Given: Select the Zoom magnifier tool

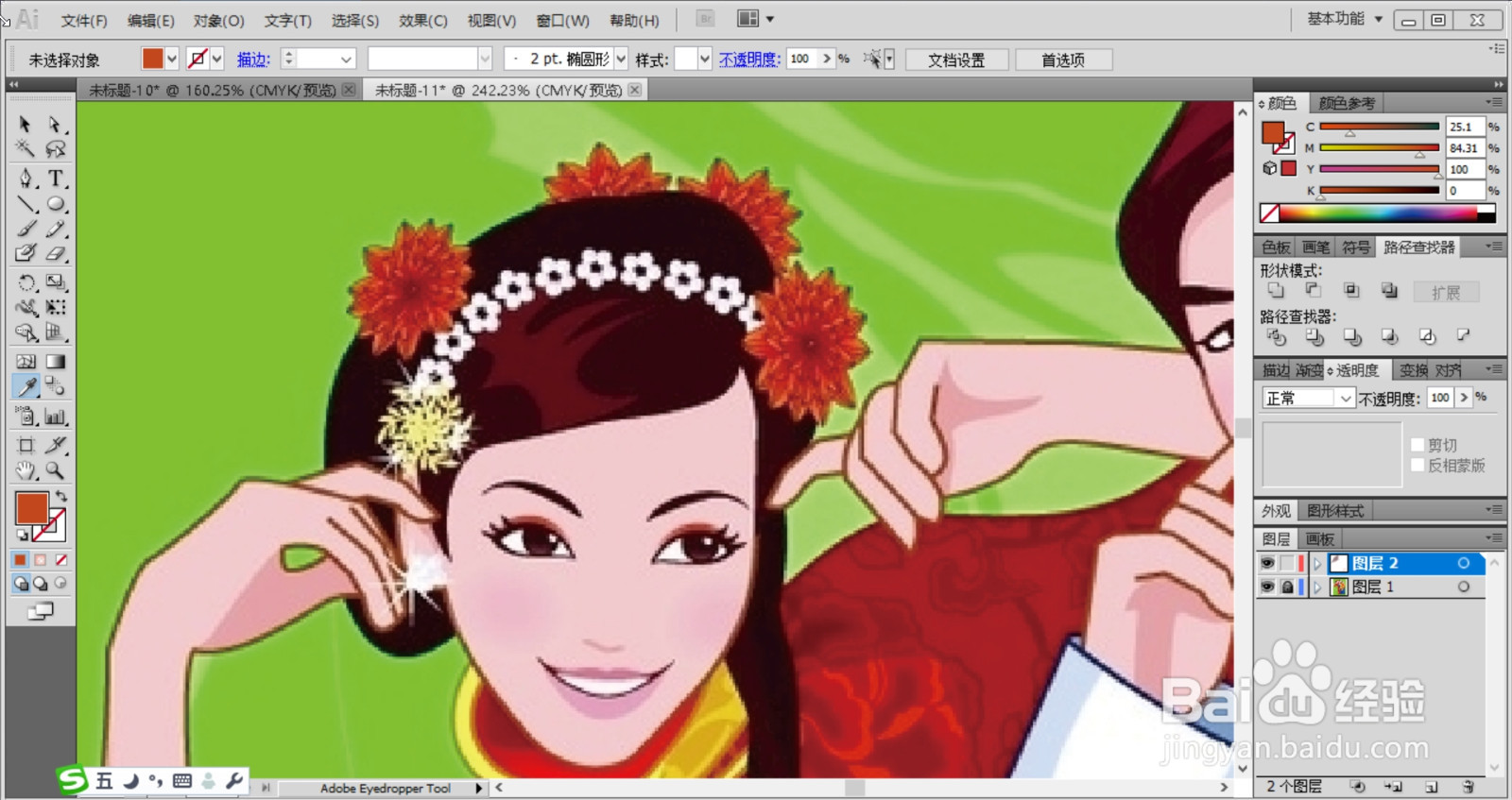Looking at the screenshot, I should 55,470.
